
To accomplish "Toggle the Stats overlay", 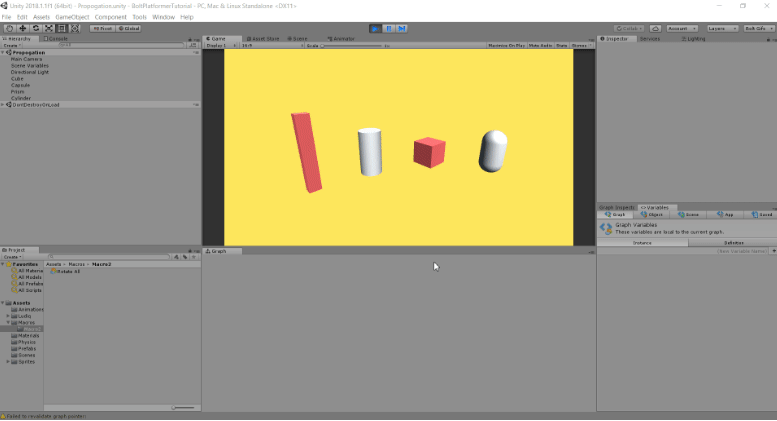I will coord(561,45).
